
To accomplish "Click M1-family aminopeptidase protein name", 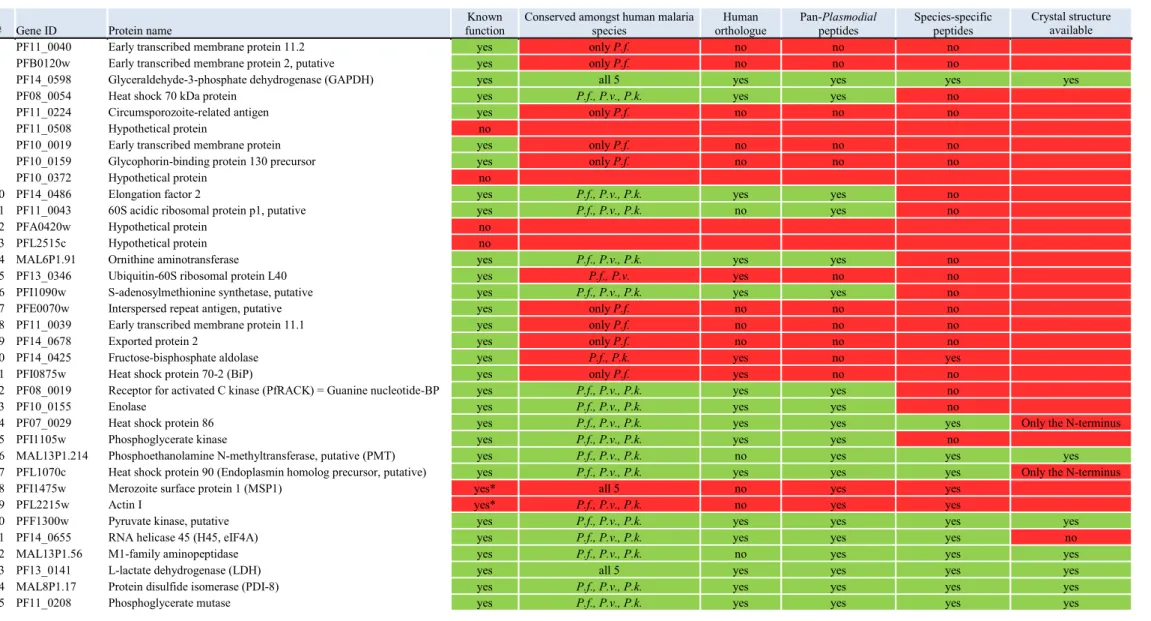I will (x=173, y=554).
